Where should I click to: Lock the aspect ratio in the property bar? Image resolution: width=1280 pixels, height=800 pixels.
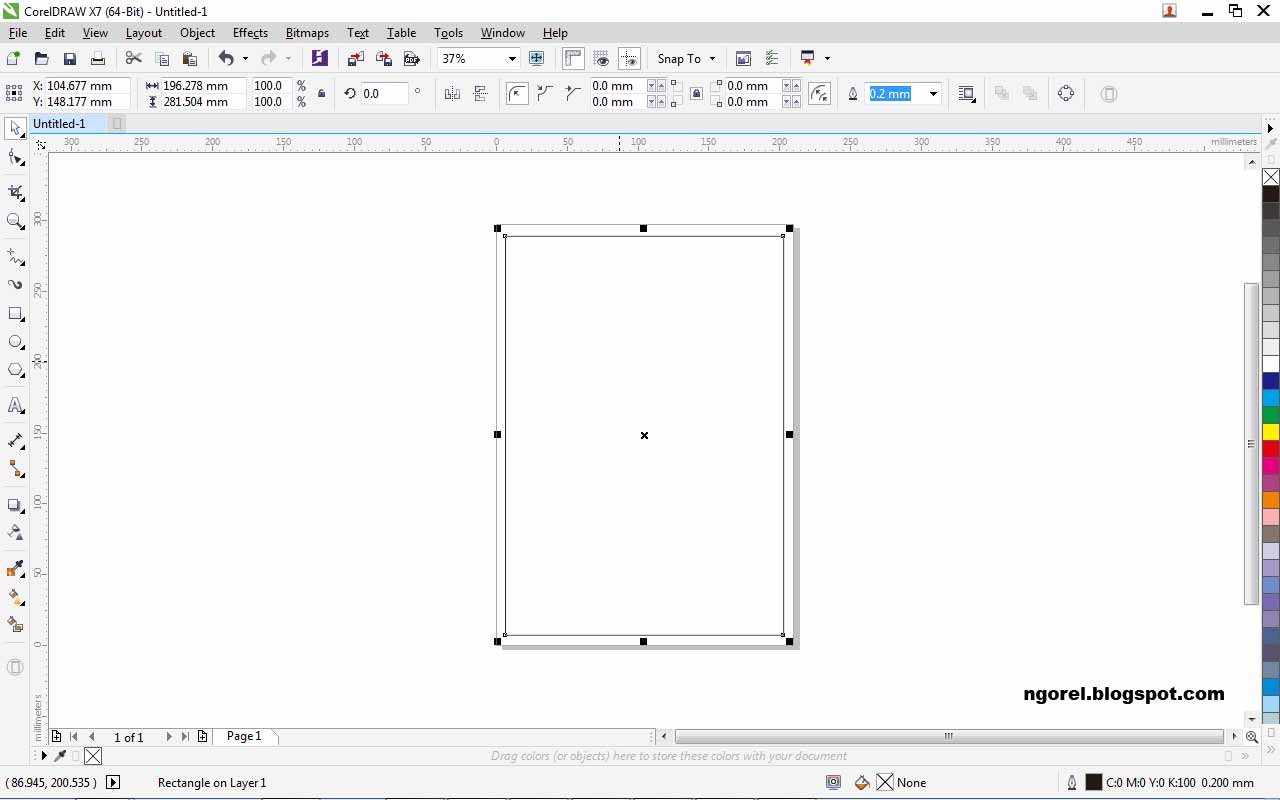click(x=320, y=94)
